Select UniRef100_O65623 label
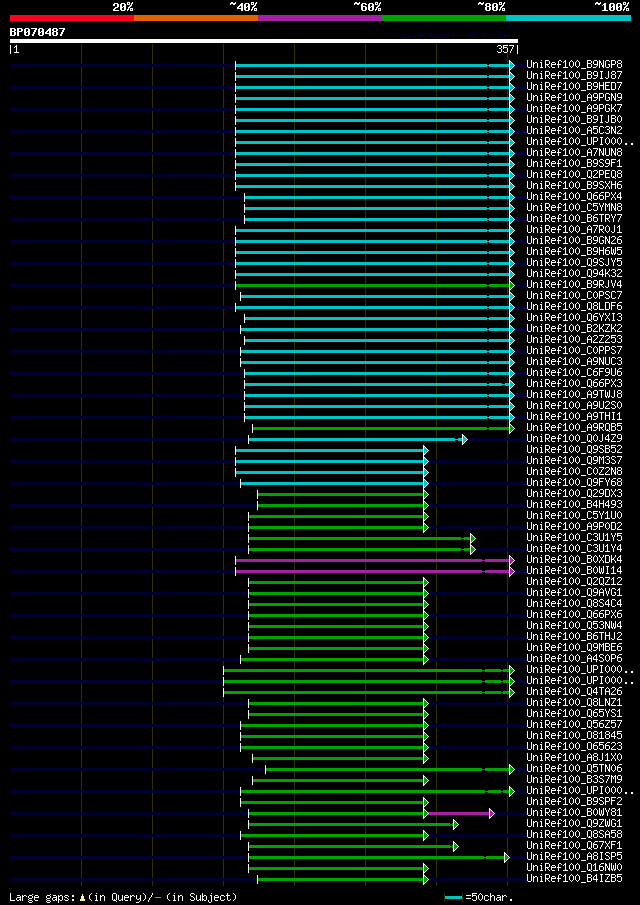640x905 pixels. (574, 747)
